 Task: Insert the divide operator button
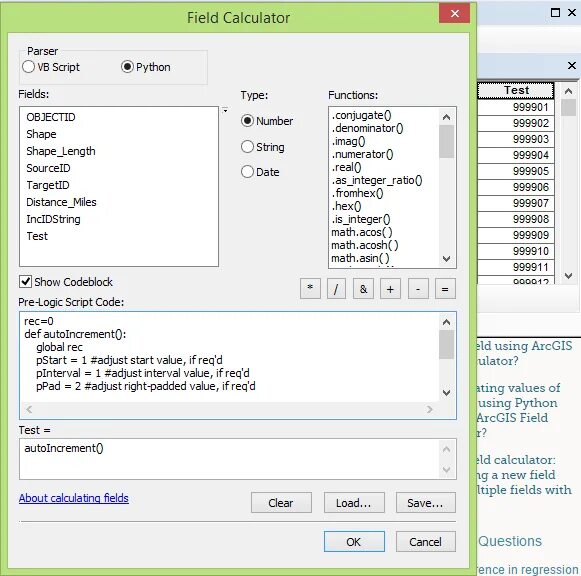click(336, 289)
